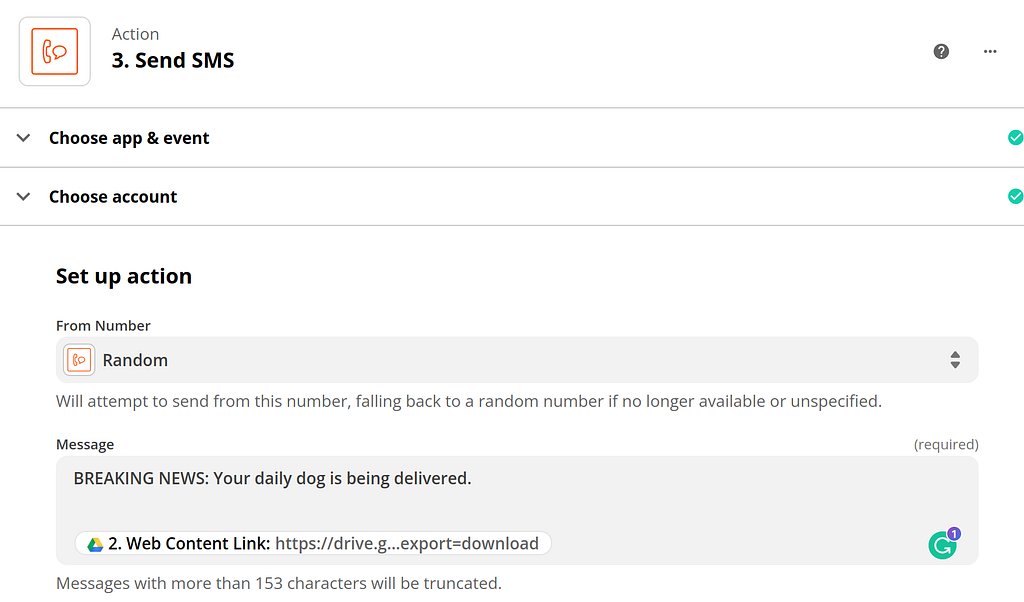Viewport: 1024px width, 602px height.
Task: Click the small app icon beside Random
Action: [79, 360]
